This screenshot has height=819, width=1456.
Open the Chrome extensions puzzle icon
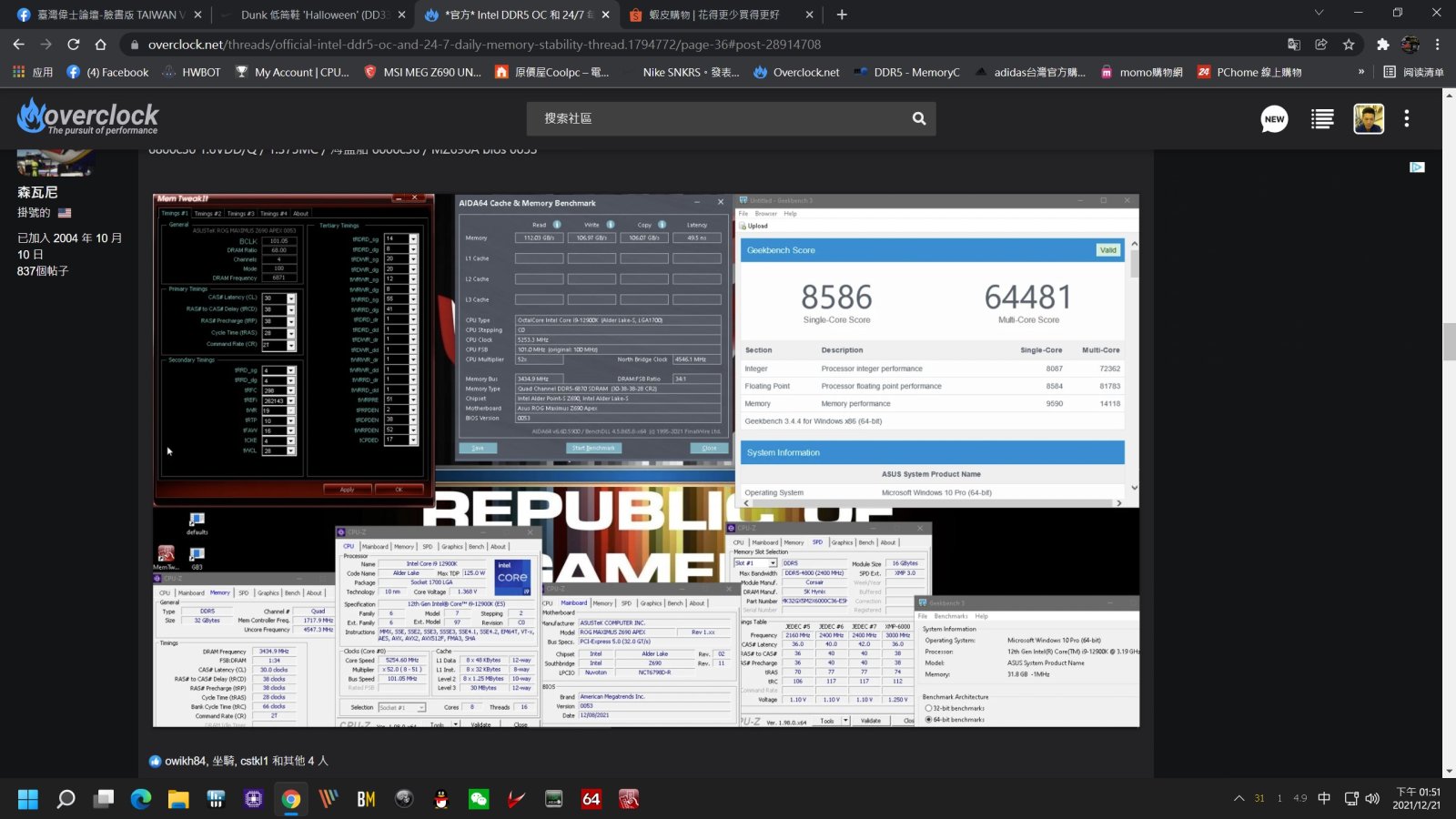tap(1383, 44)
